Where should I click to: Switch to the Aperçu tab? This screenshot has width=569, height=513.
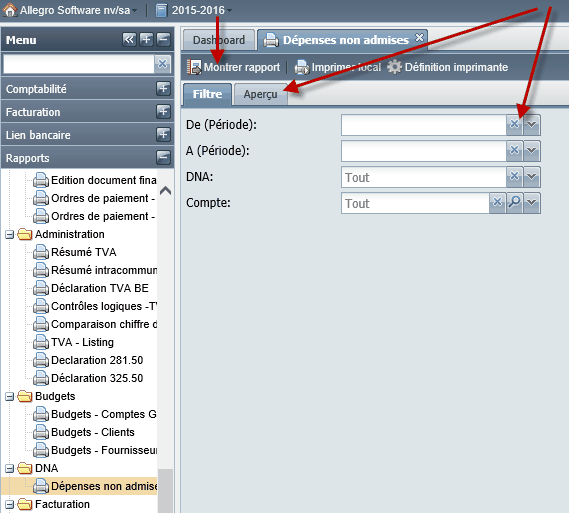tap(261, 94)
